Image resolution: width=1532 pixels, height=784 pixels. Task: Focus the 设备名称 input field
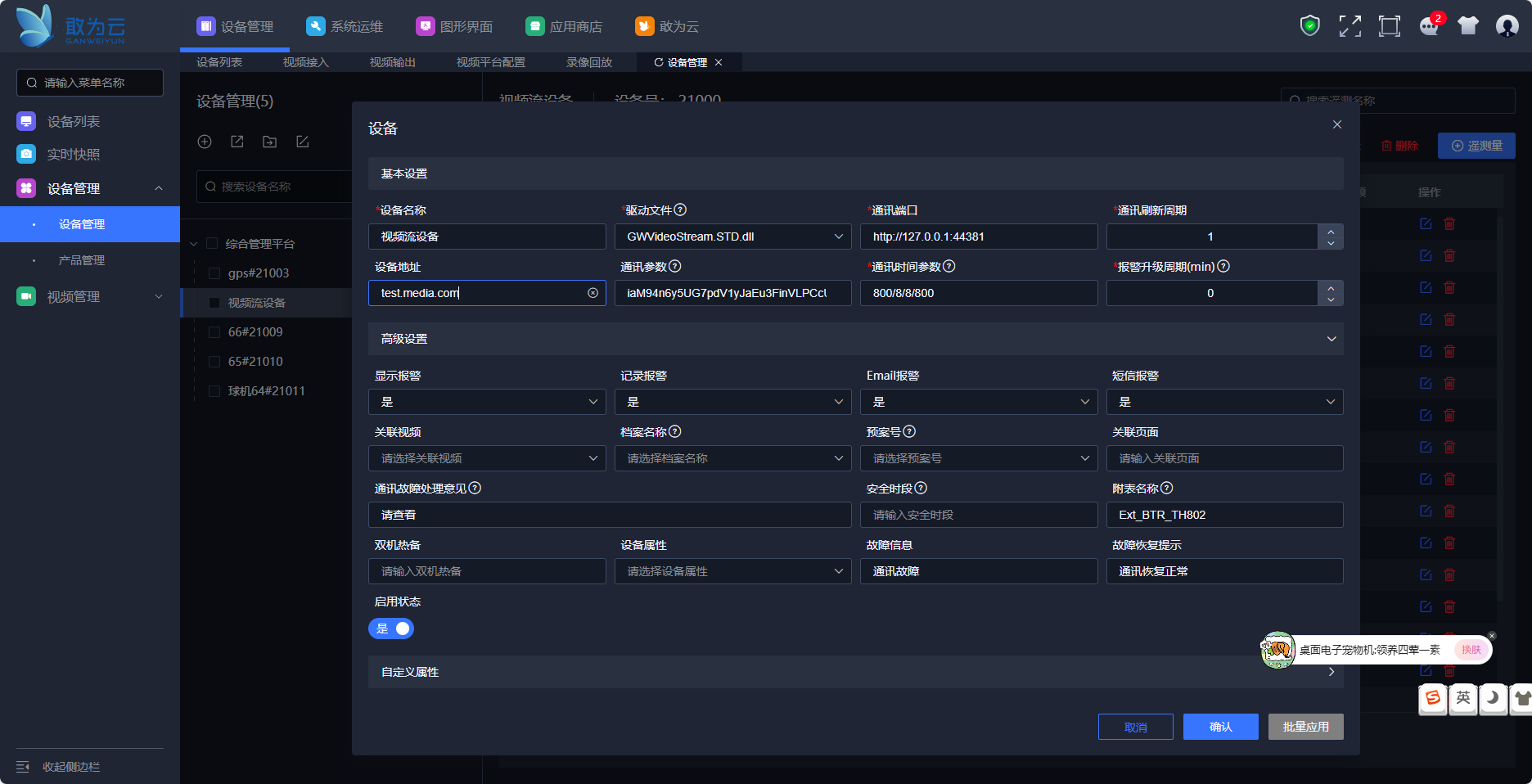[x=487, y=237]
